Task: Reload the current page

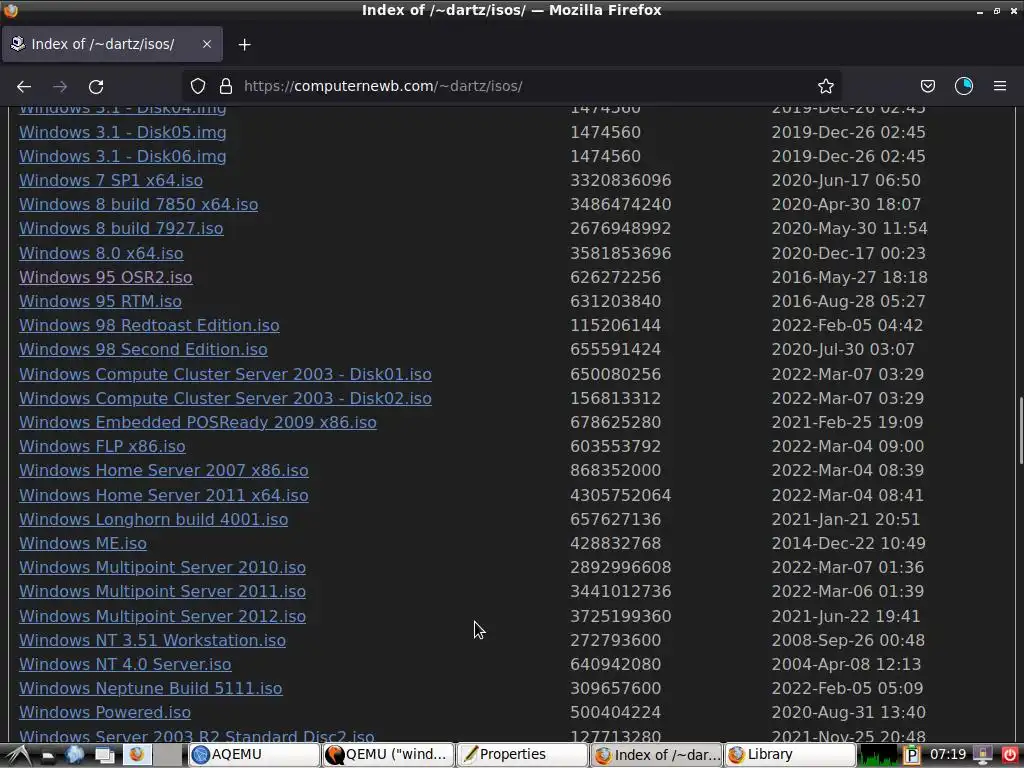Action: pyautogui.click(x=96, y=86)
